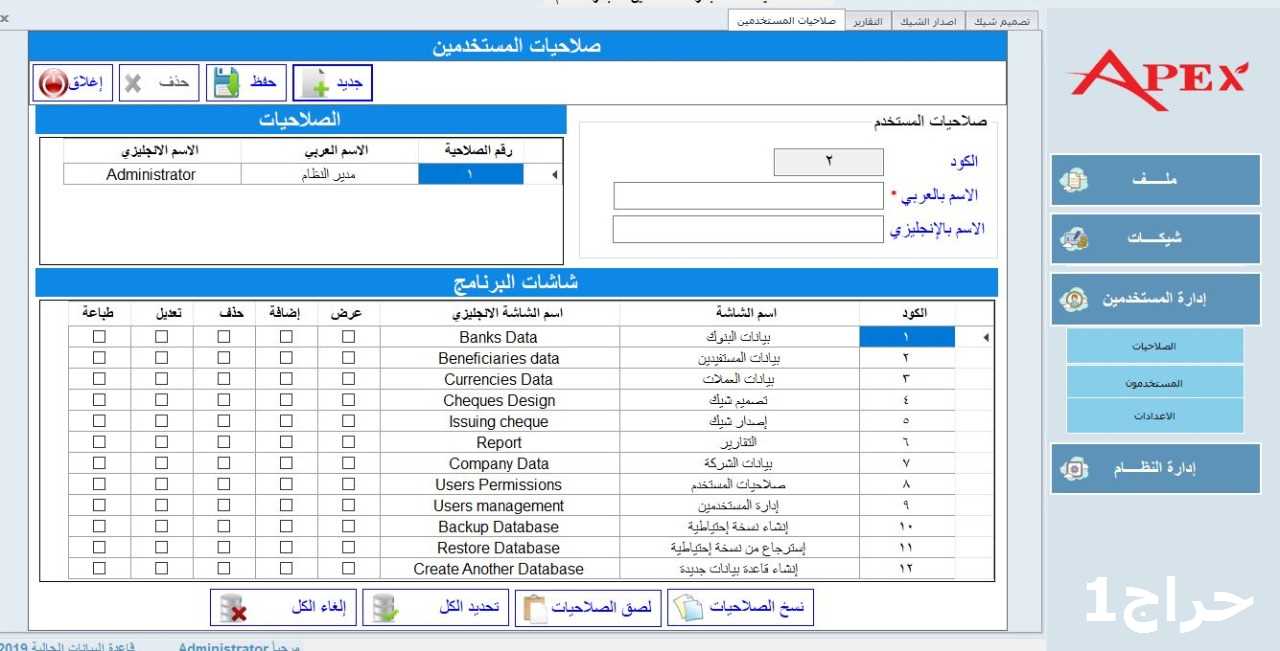The image size is (1280, 651).
Task: Open the شيكات (Cheques) sidebar section
Action: [x=1155, y=239]
